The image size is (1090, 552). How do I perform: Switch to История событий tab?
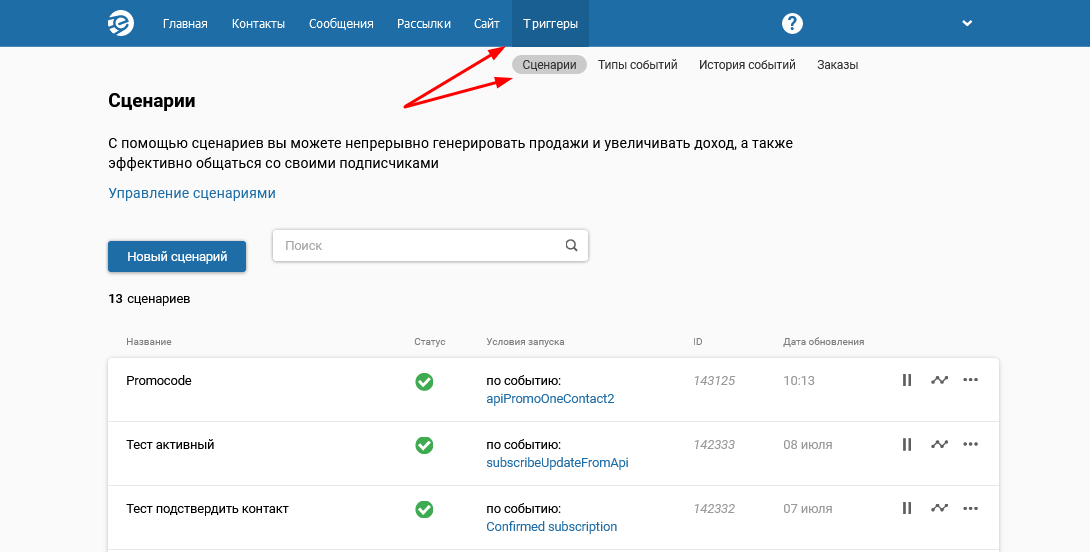747,65
